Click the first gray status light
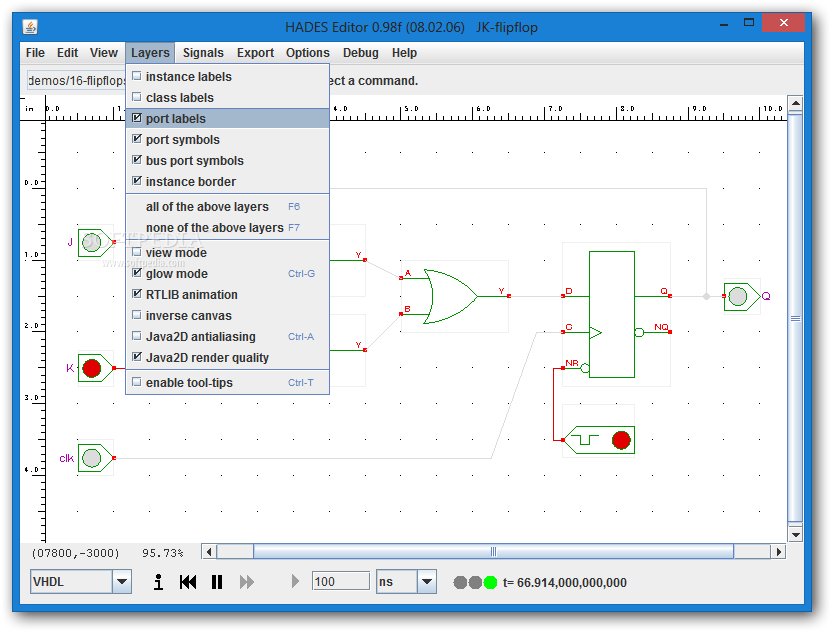 tap(460, 583)
